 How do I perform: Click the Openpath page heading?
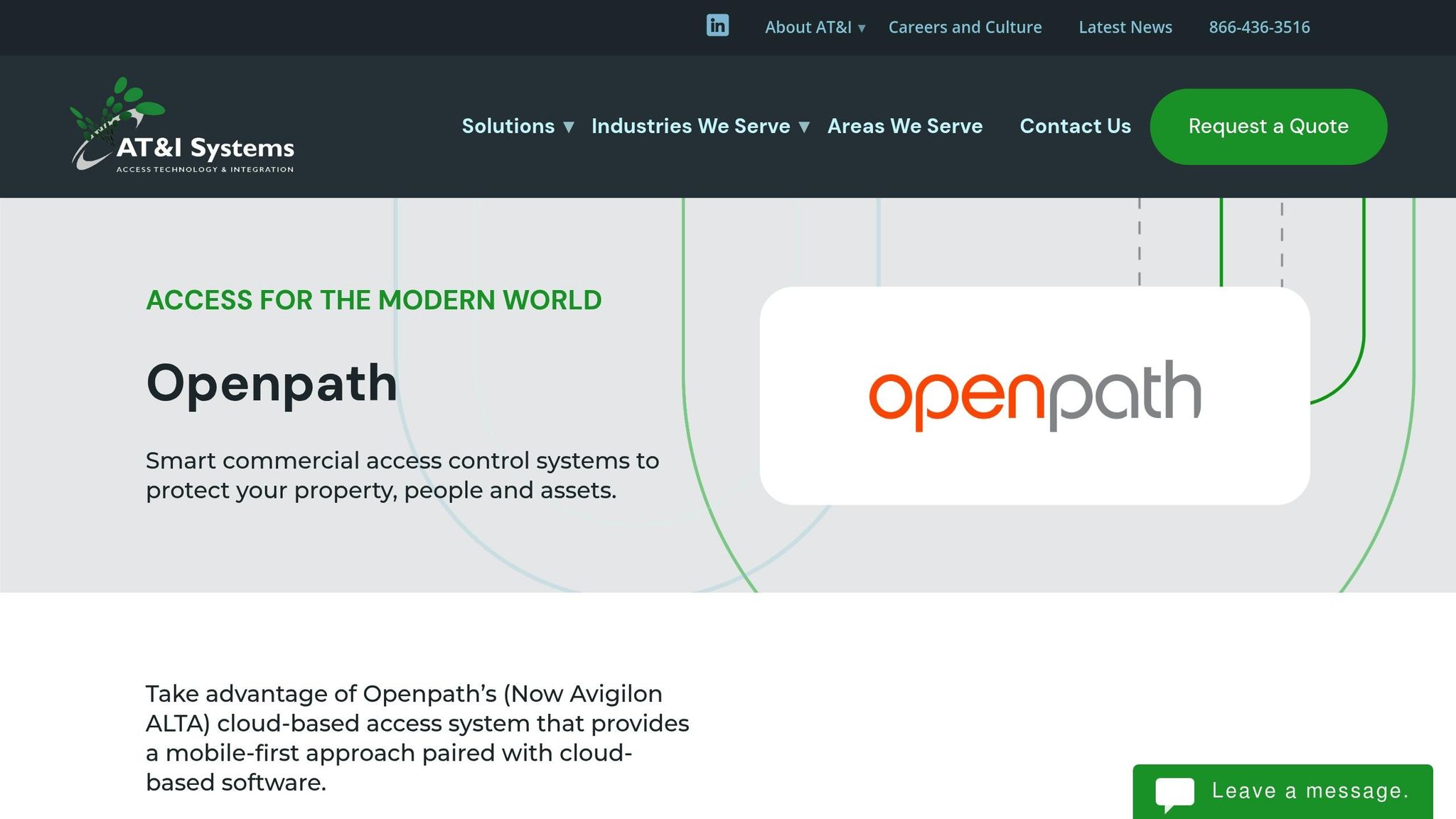coord(272,384)
